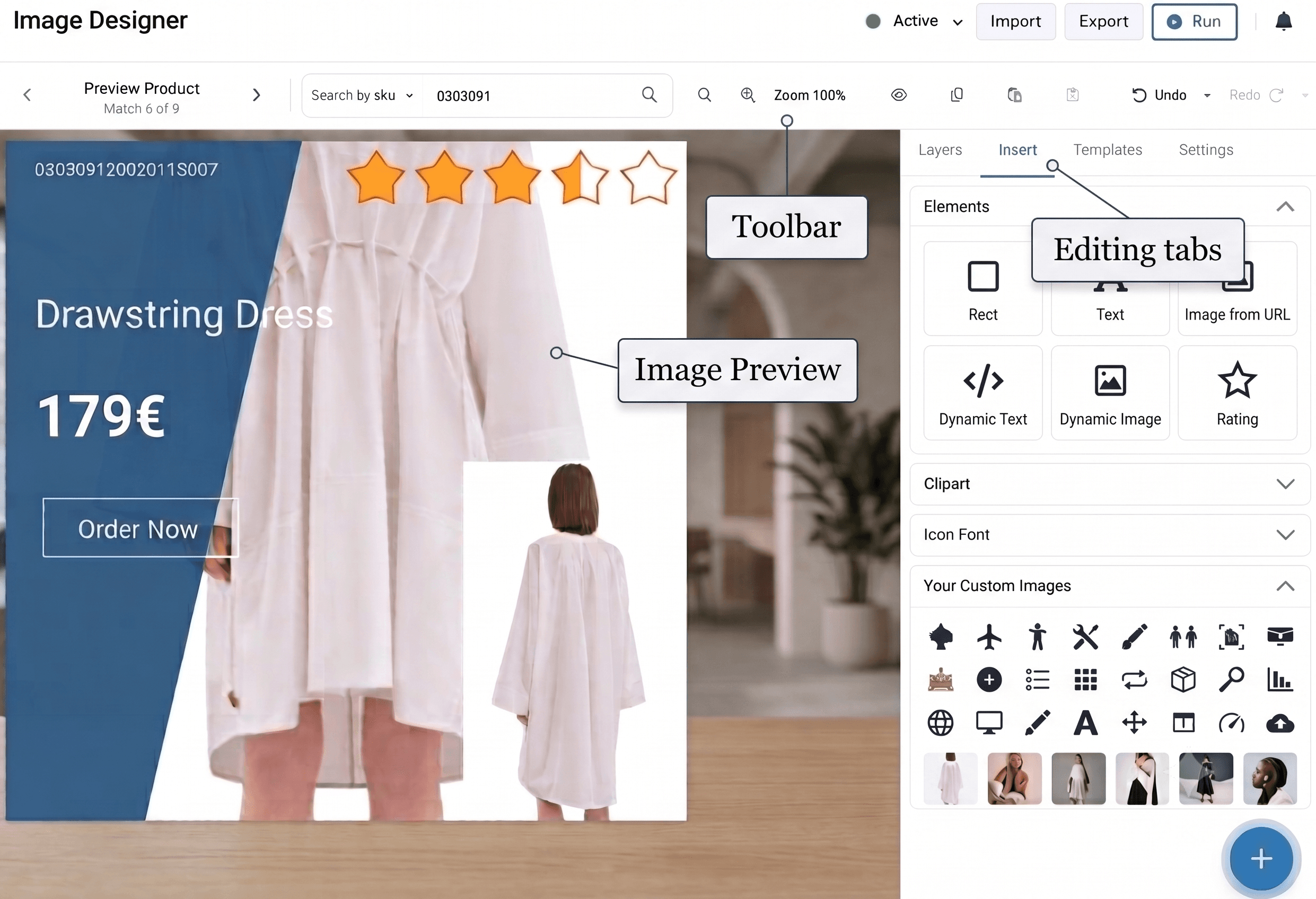Insert the four-way move arrows custom icon
Screen dimensions: 1316x899
(1134, 723)
